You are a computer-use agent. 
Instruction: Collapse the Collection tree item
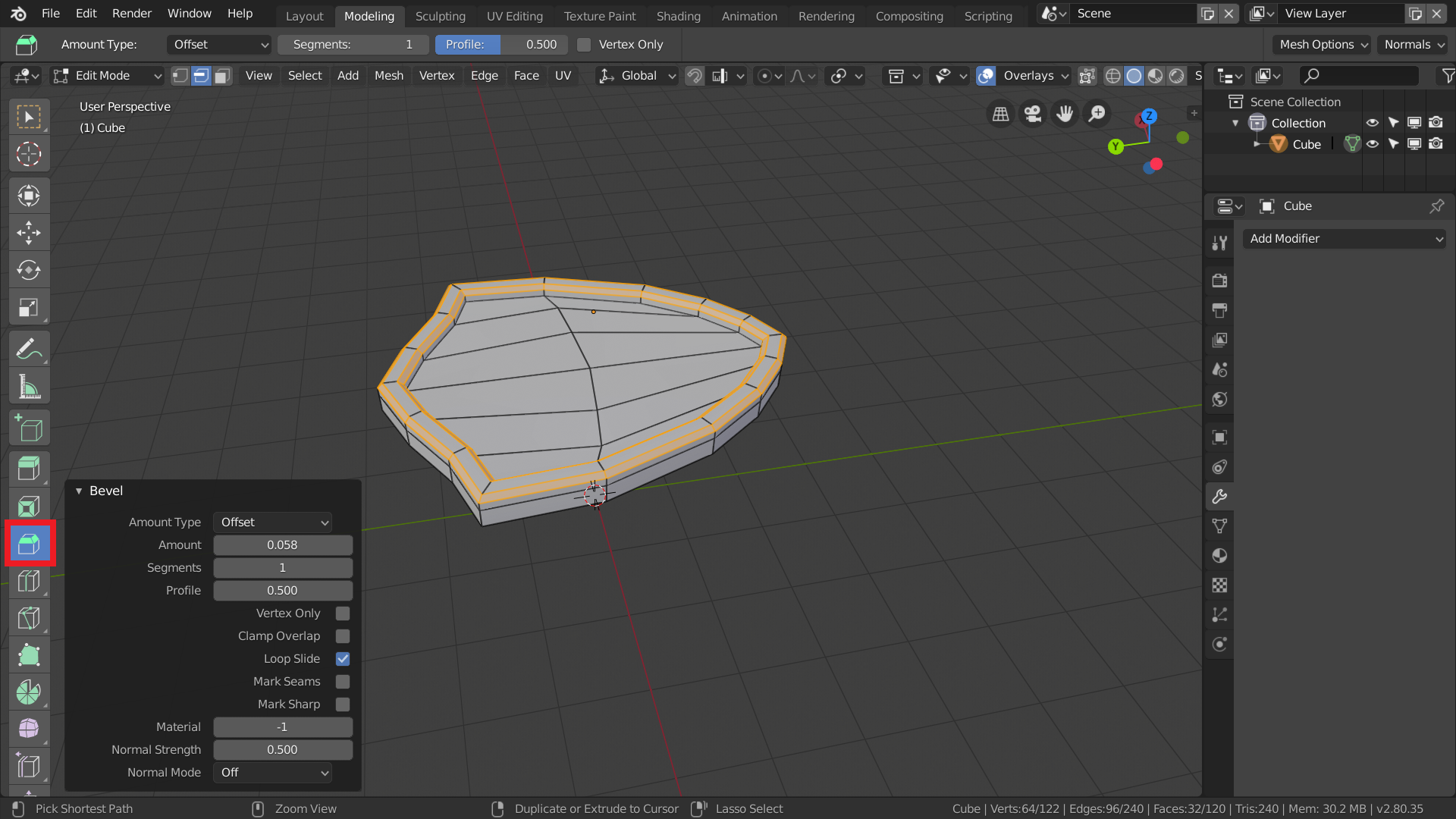pyautogui.click(x=1235, y=123)
